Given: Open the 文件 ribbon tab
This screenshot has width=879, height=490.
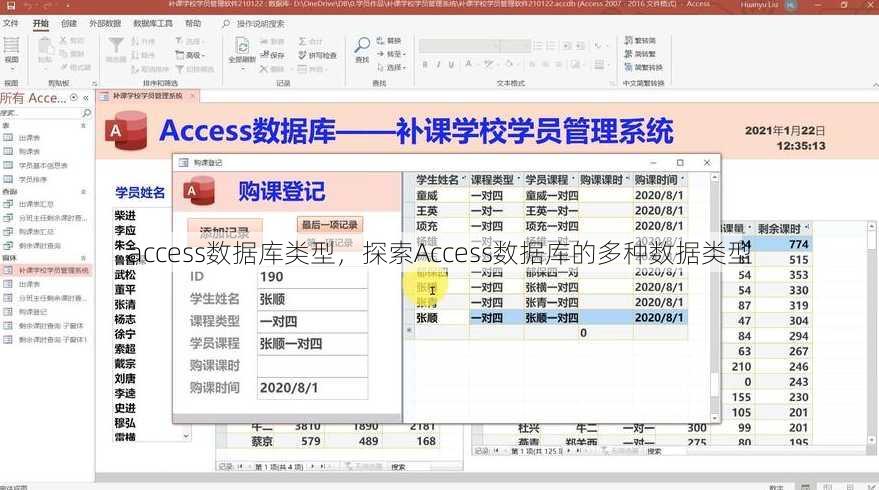Looking at the screenshot, I should (x=11, y=23).
